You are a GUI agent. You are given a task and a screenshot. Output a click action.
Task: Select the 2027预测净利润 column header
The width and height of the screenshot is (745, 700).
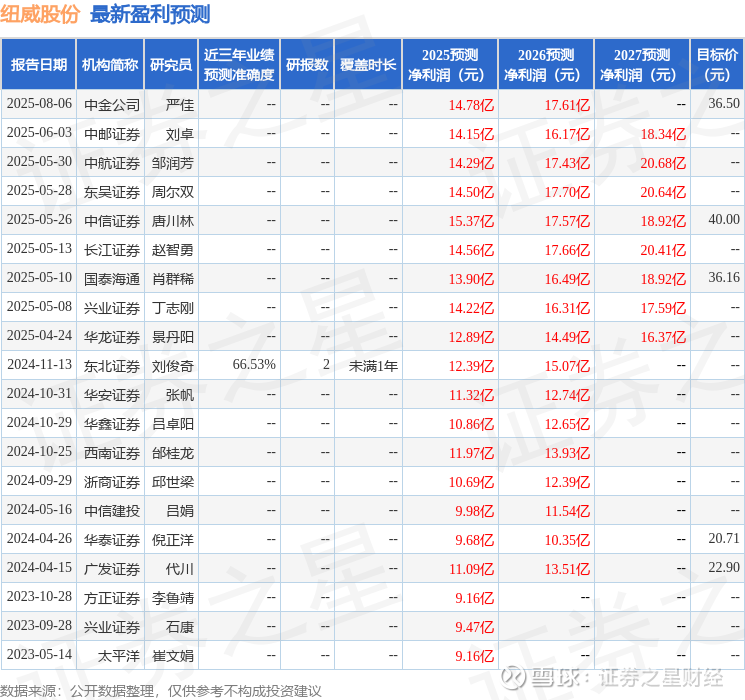click(x=642, y=65)
